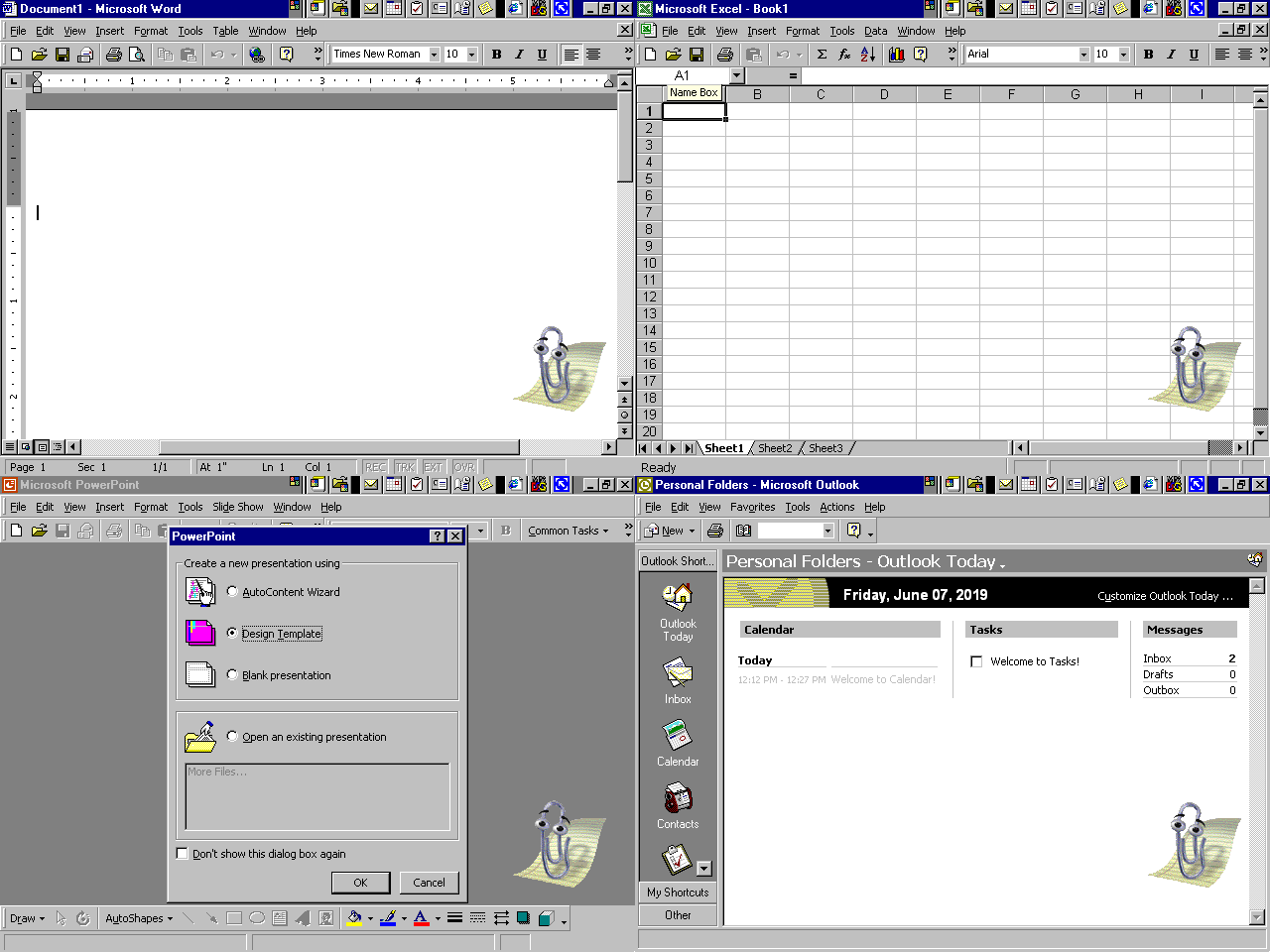Click the Paste Function fx icon in Excel
The image size is (1270, 952).
click(844, 55)
